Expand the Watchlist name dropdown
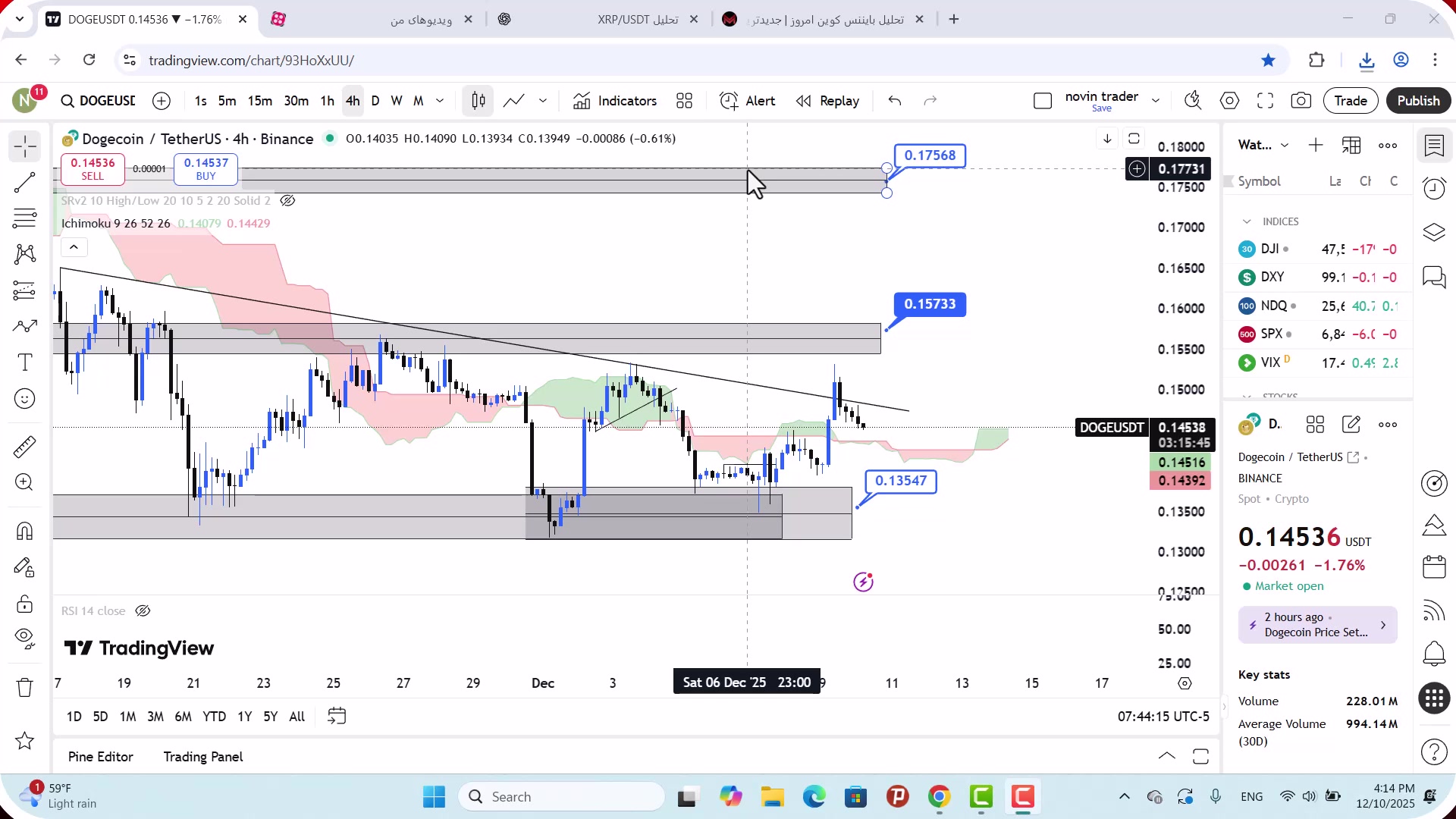This screenshot has height=819, width=1456. click(1285, 146)
